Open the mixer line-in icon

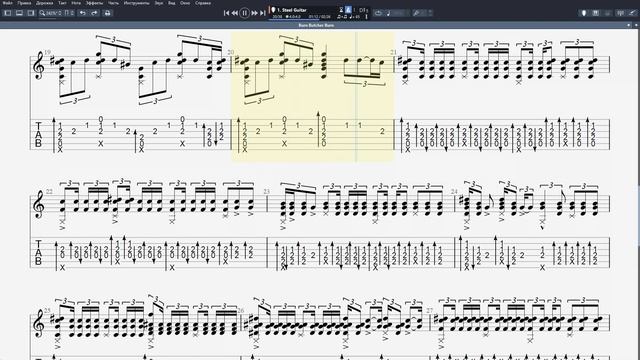[621, 13]
